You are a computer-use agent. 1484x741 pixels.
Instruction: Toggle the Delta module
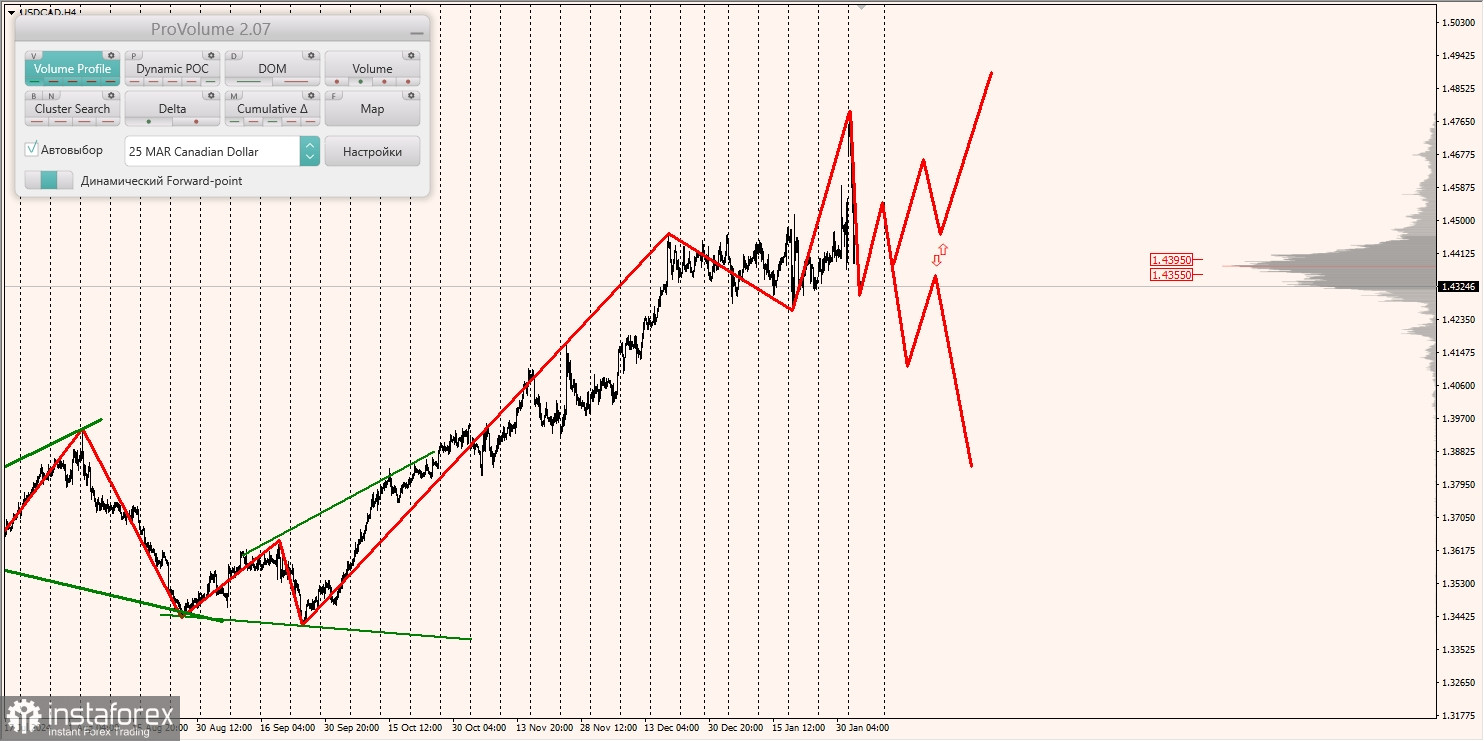click(172, 108)
